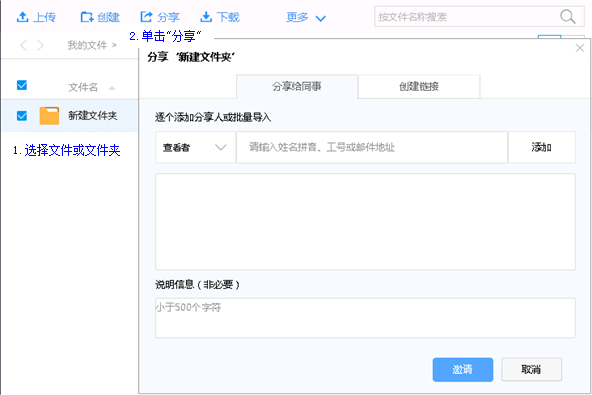Switch to 创建链接 tab

(x=419, y=86)
